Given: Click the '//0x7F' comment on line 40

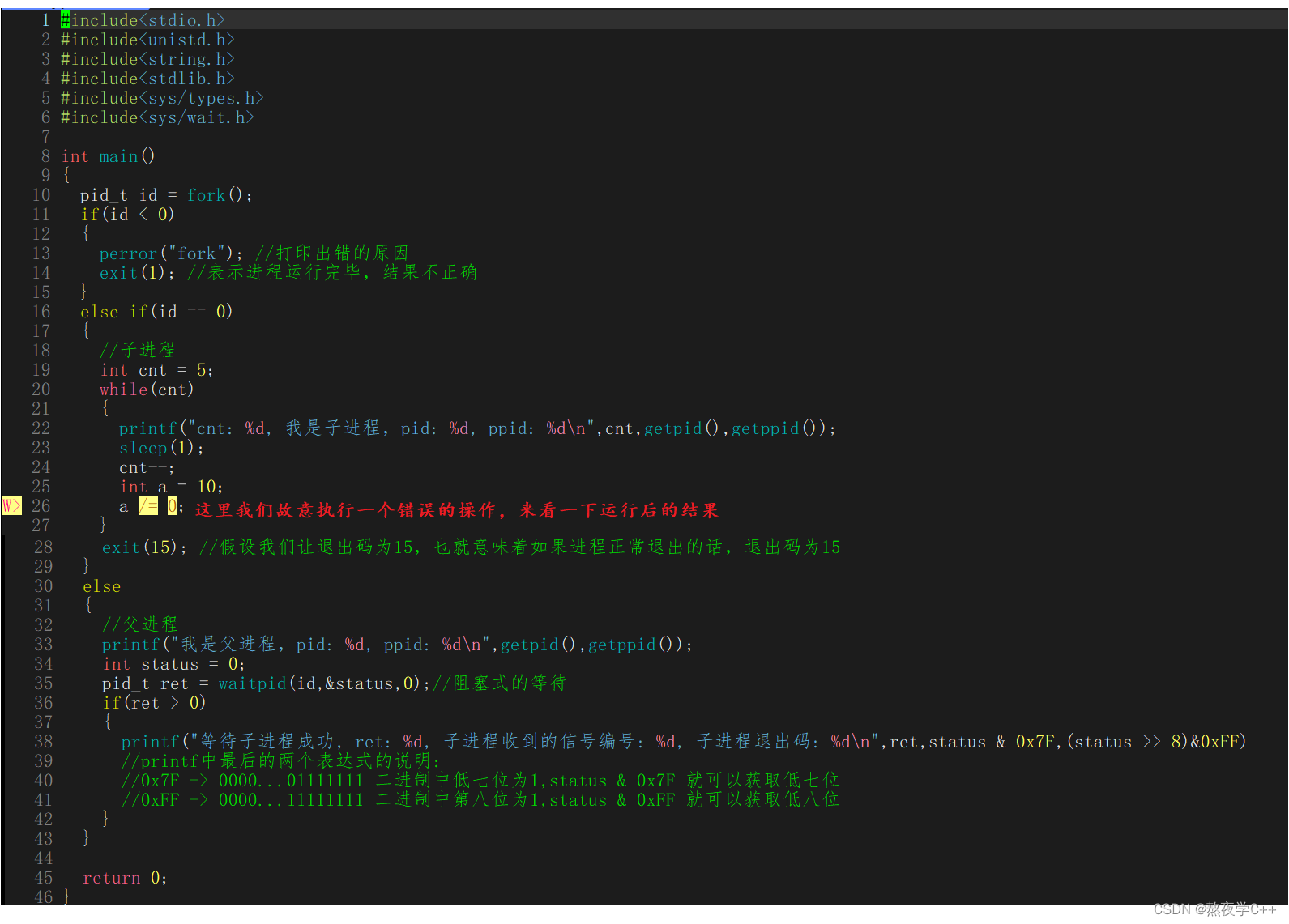Looking at the screenshot, I should [x=480, y=781].
